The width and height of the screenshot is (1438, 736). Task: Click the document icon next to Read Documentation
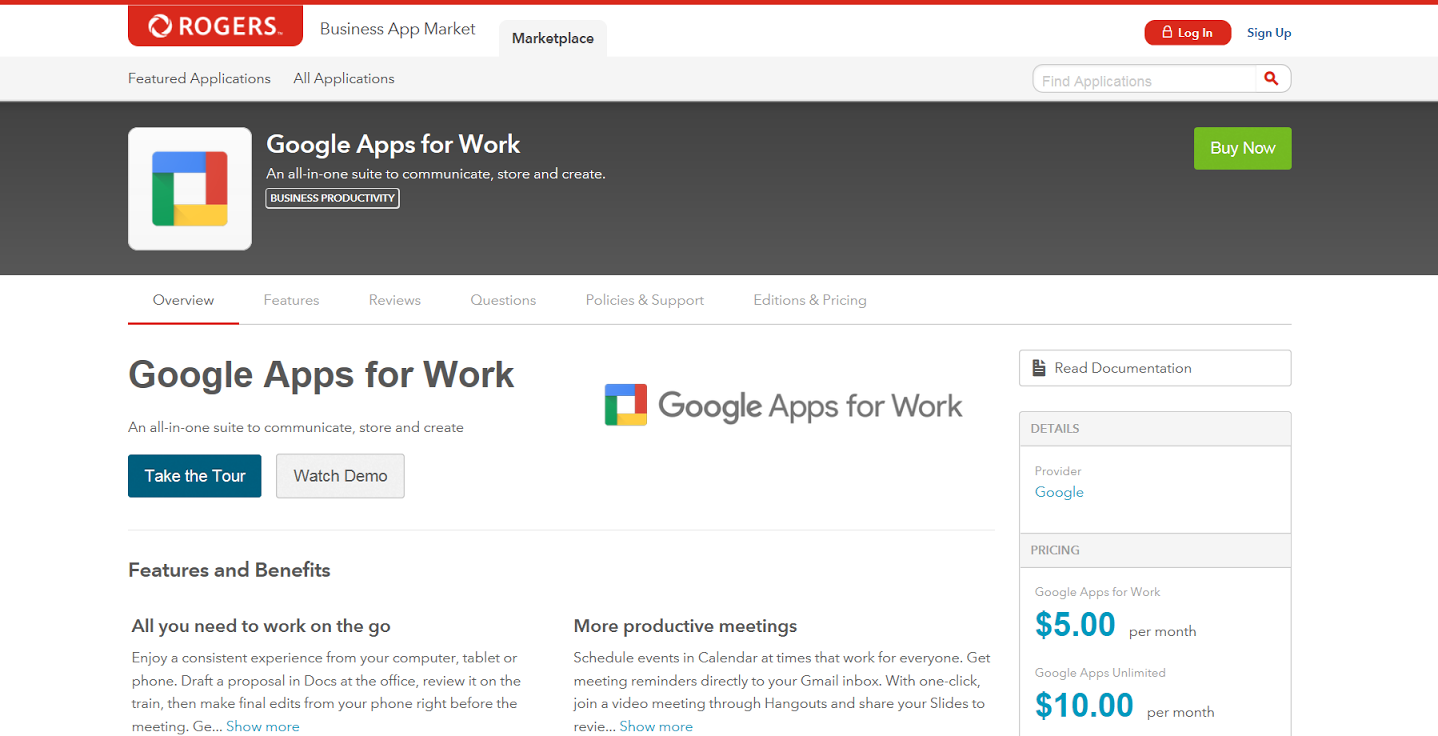pyautogui.click(x=1037, y=367)
